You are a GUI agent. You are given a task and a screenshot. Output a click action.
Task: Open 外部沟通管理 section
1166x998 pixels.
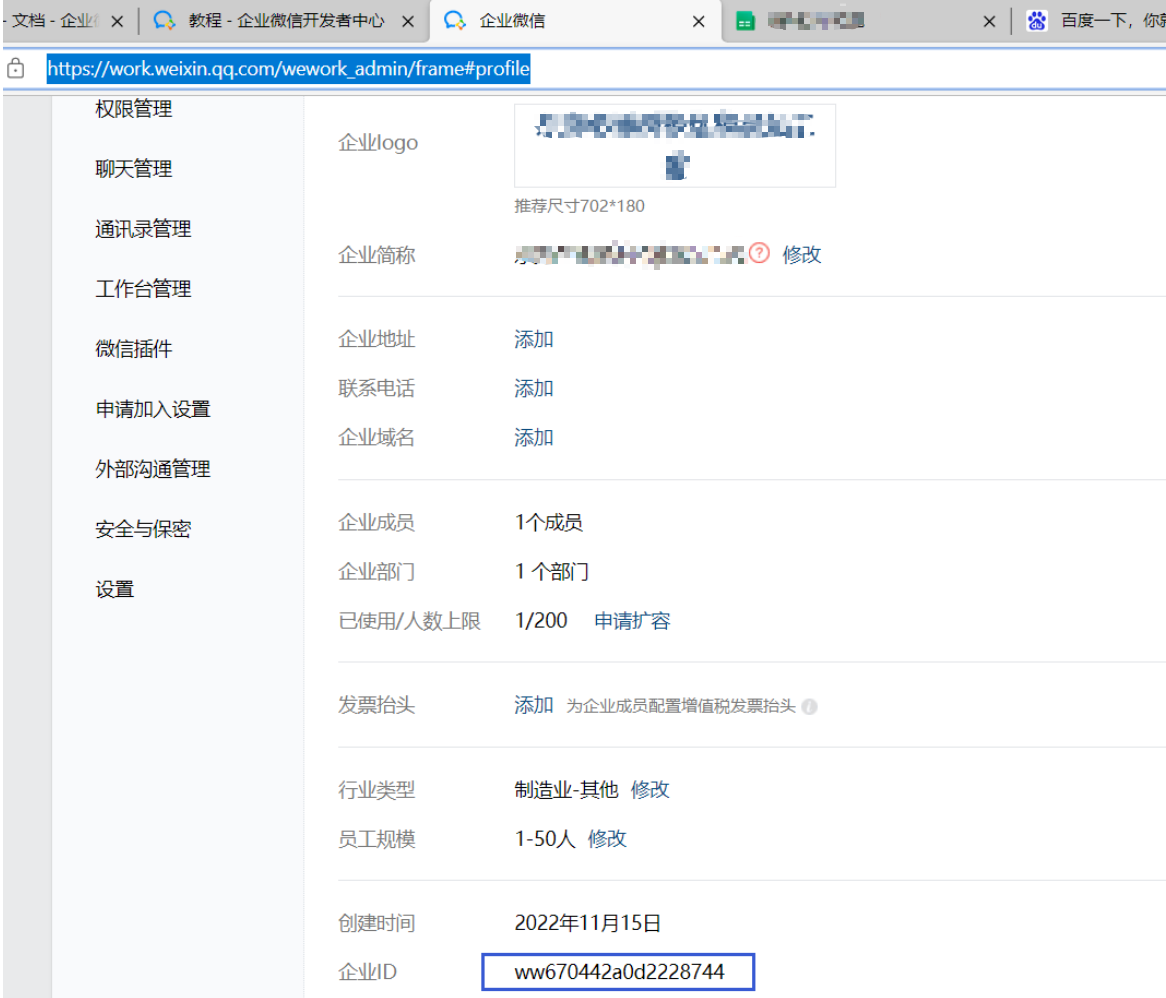tap(153, 469)
